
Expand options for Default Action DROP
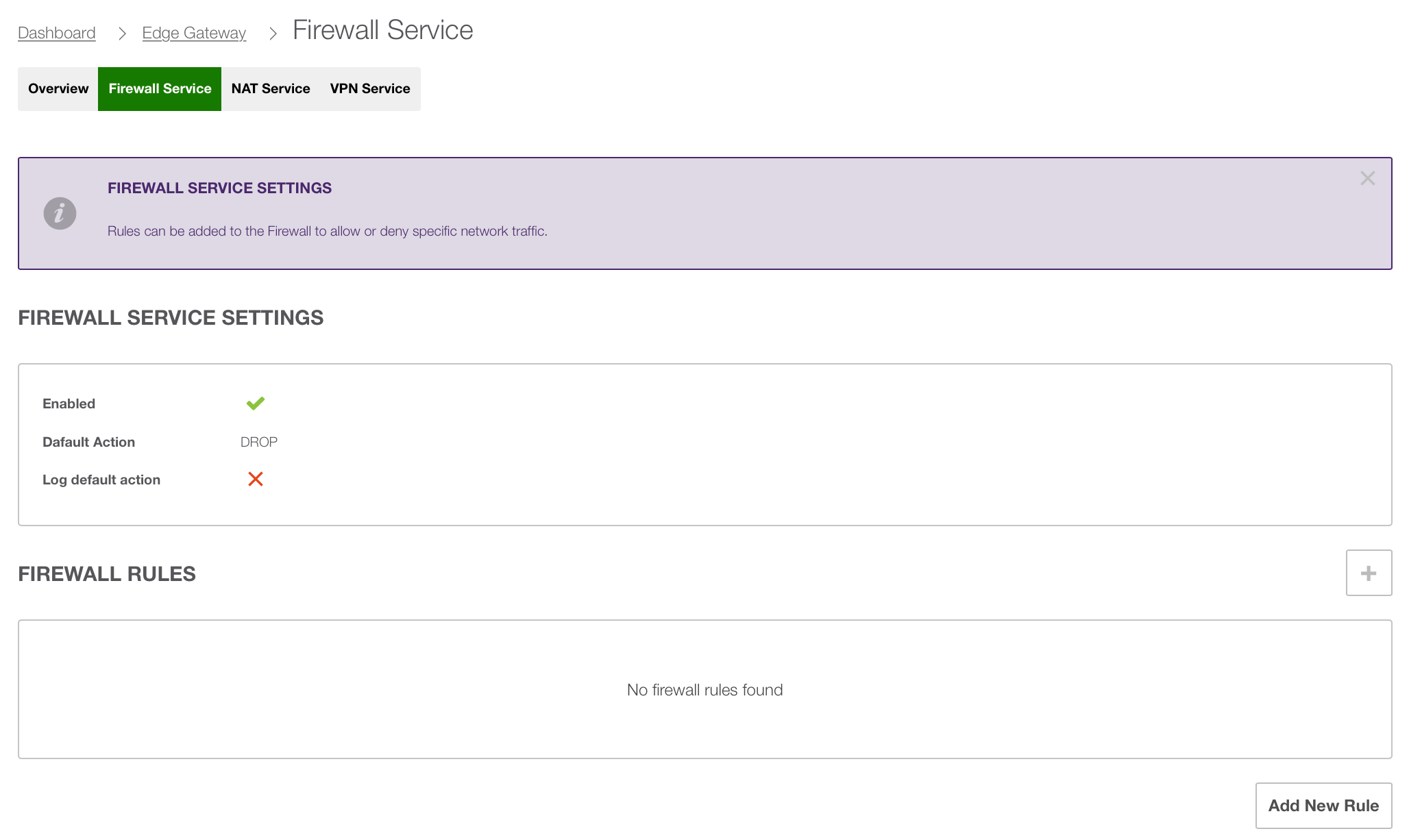pyautogui.click(x=258, y=442)
